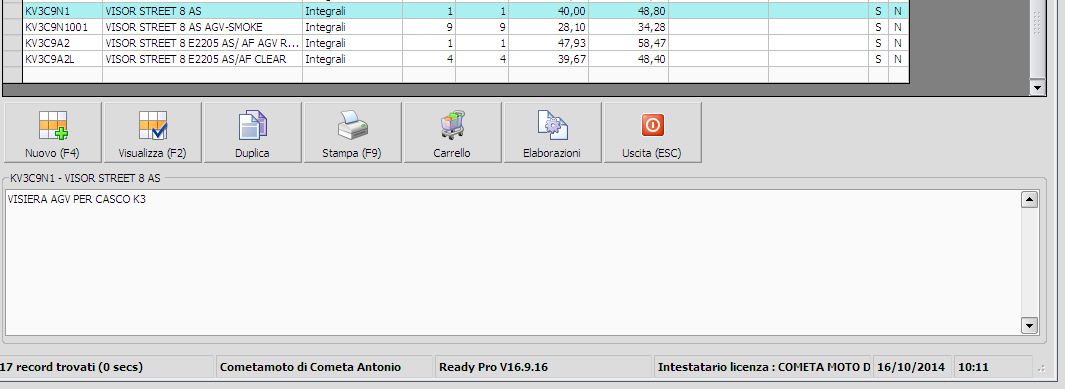Select the KV3C9N1001 code cell
1065x389 pixels.
pyautogui.click(x=62, y=27)
